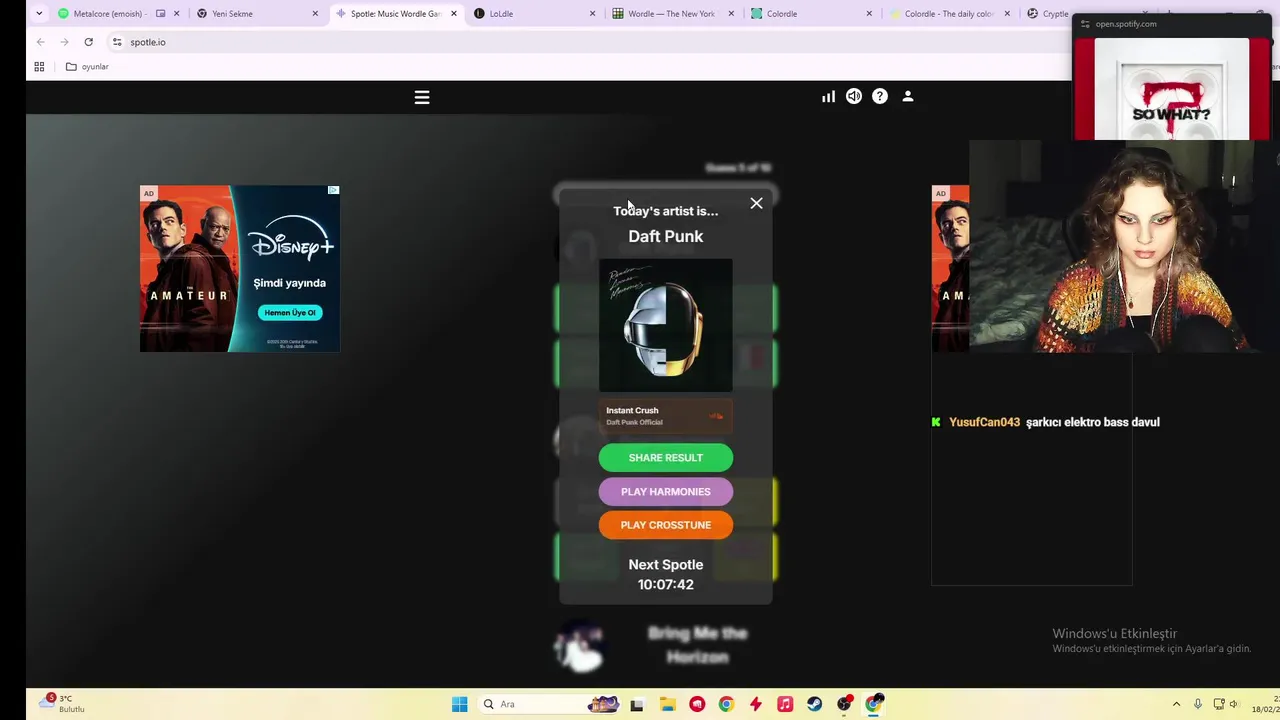Open Task View on the taskbar
This screenshot has width=1280, height=720.
(x=637, y=704)
